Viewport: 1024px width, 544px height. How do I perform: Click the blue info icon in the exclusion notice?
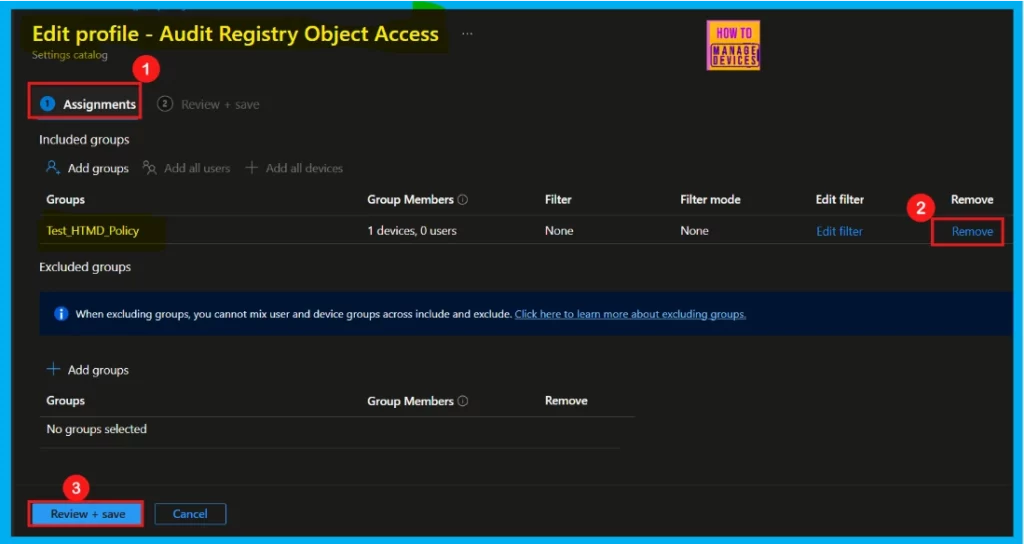[x=61, y=314]
